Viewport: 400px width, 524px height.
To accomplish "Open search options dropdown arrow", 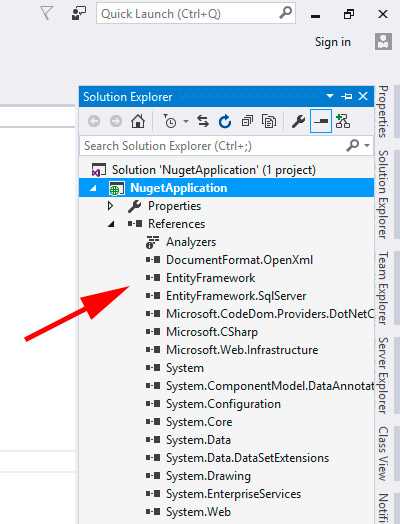I will [367, 145].
